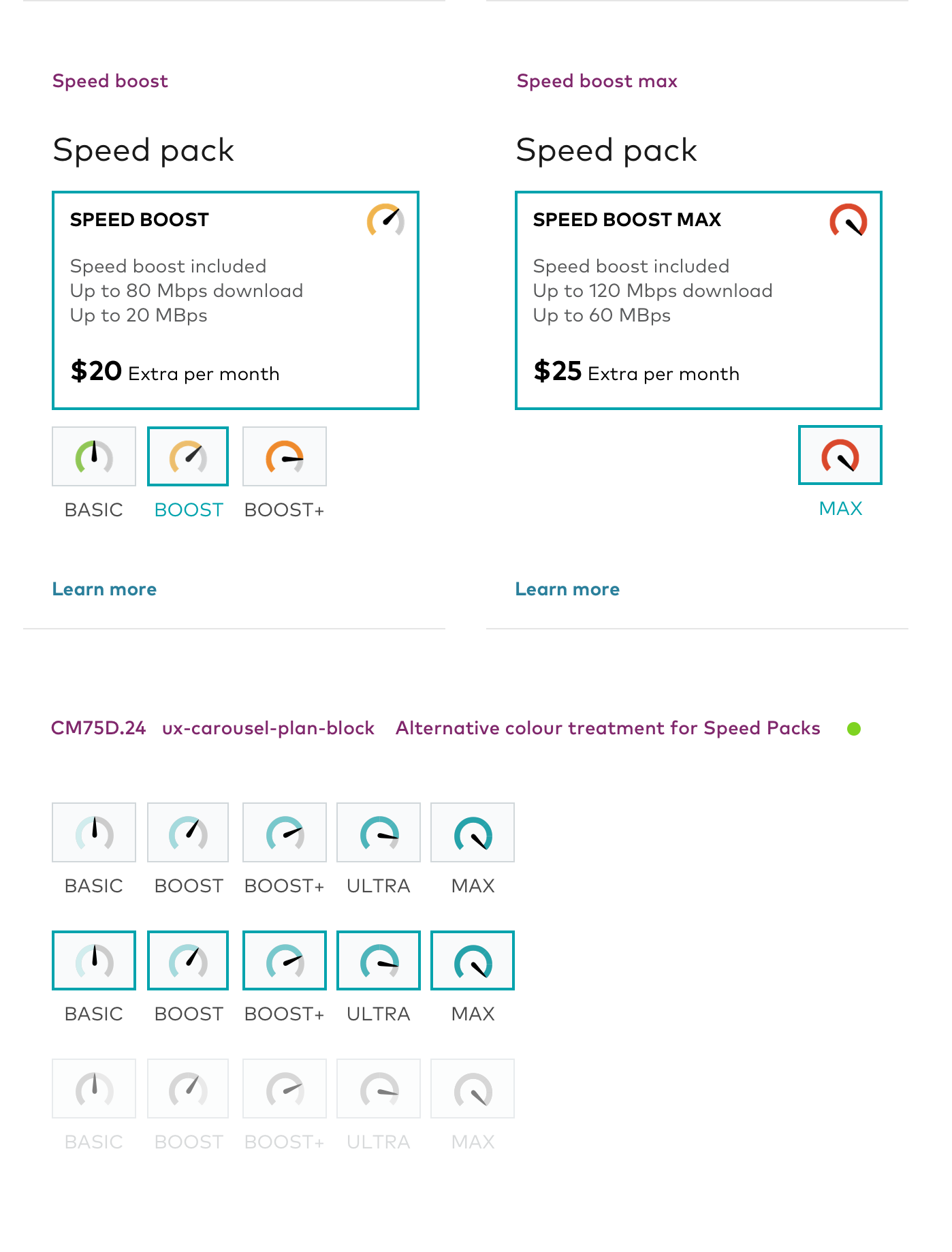Open Learn more under Speed boost
The width and height of the screenshot is (952, 1252).
tap(104, 589)
